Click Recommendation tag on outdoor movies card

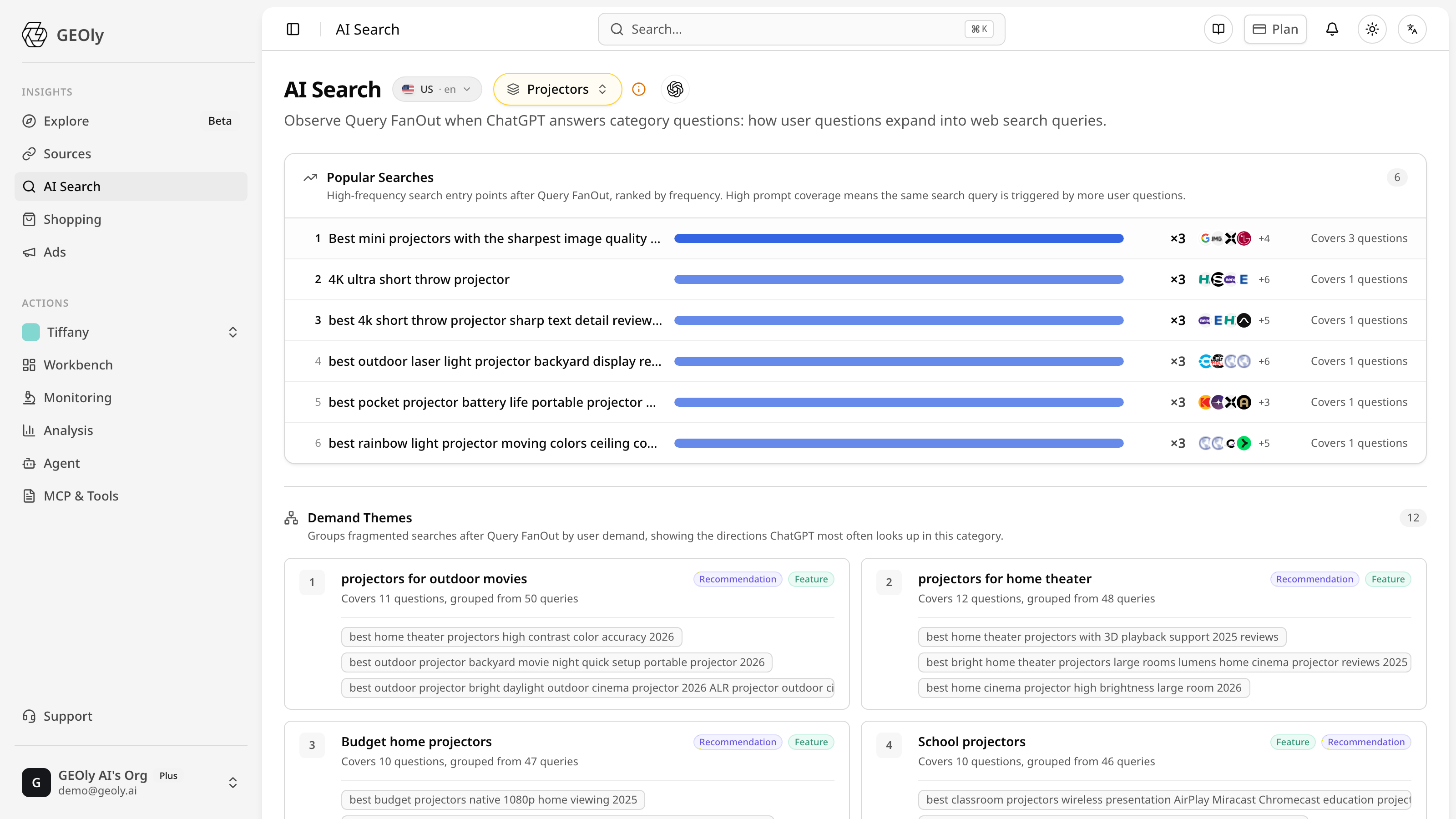click(738, 579)
